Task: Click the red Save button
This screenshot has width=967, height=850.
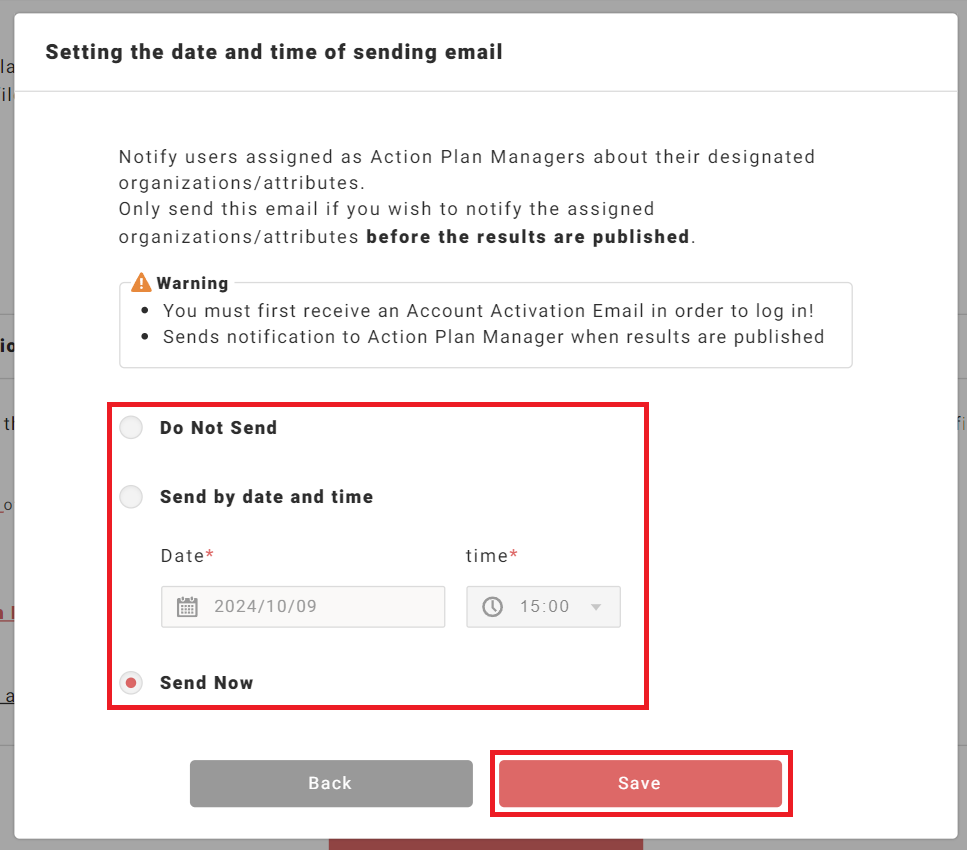Action: tap(640, 783)
